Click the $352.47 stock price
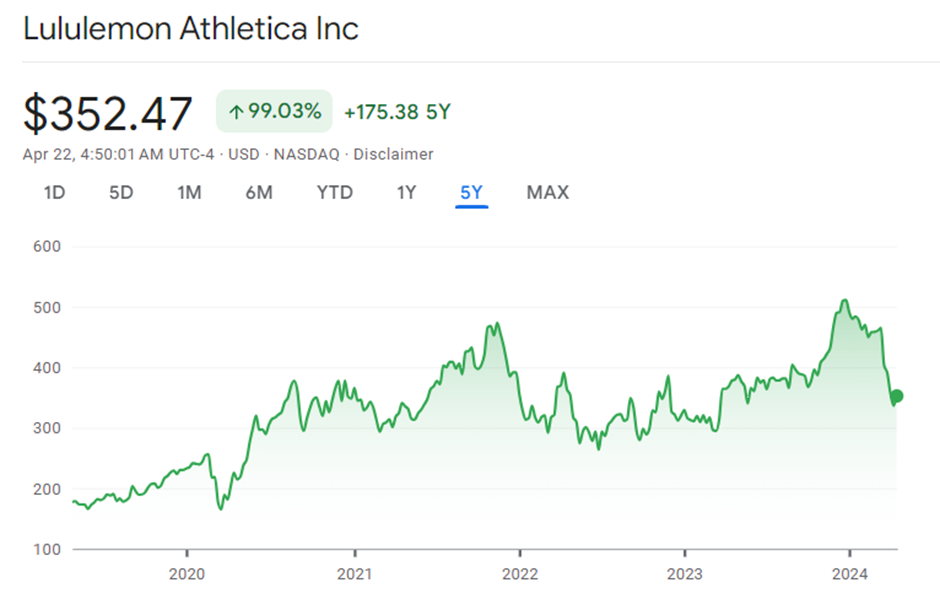This screenshot has width=940, height=599. coord(108,113)
